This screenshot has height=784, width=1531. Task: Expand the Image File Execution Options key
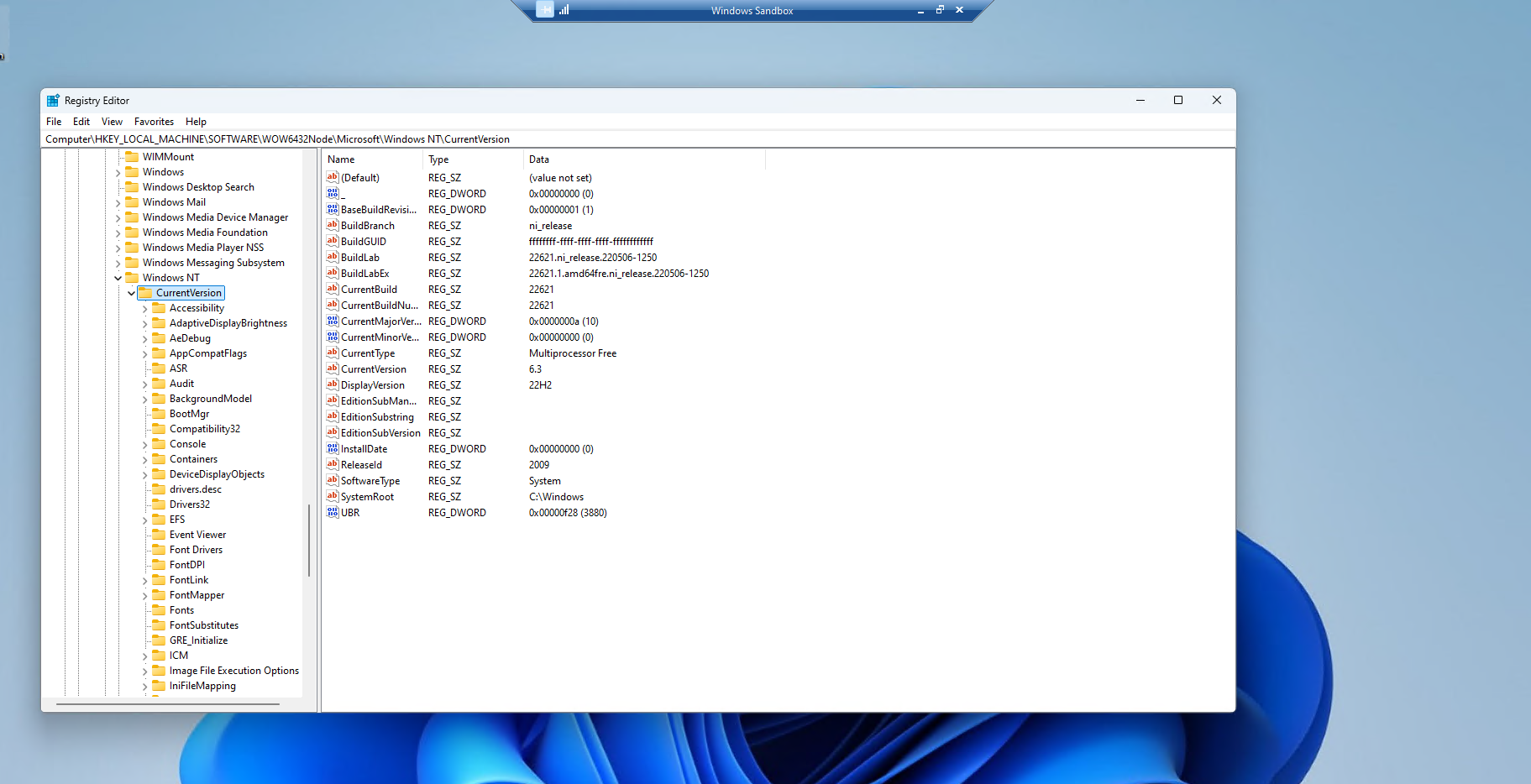[x=144, y=671]
